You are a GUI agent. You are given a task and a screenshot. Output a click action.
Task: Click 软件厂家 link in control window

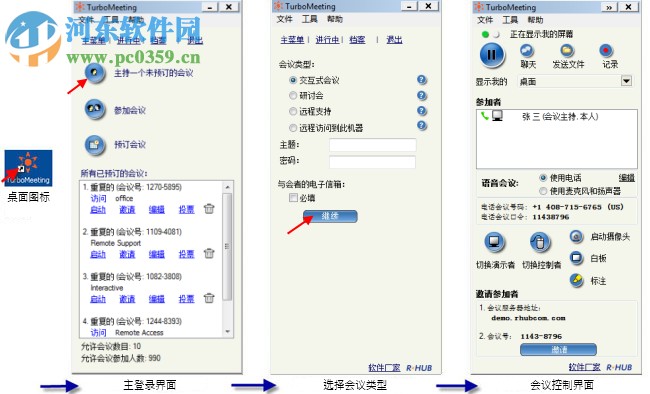tap(585, 367)
